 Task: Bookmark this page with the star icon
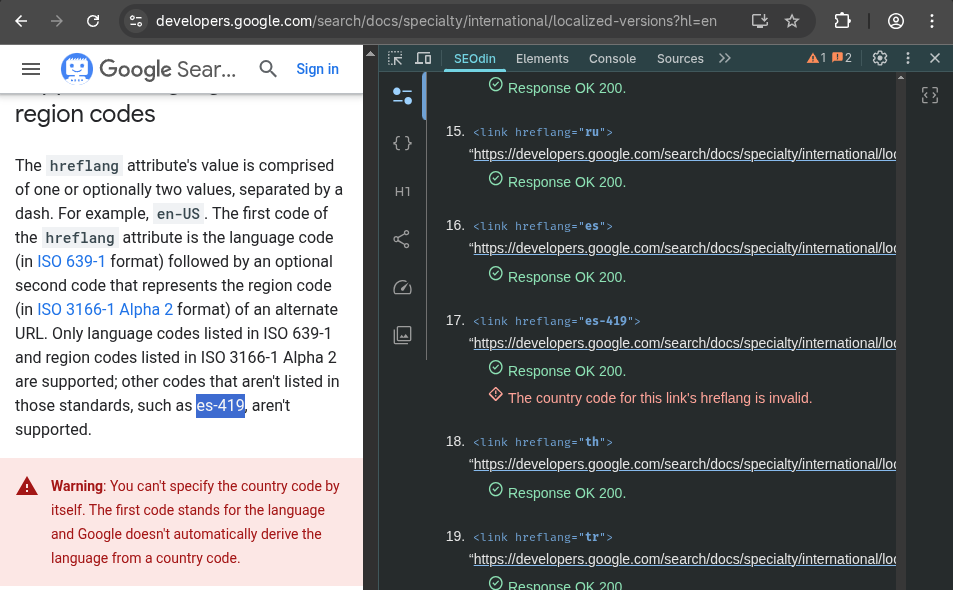pyautogui.click(x=791, y=20)
